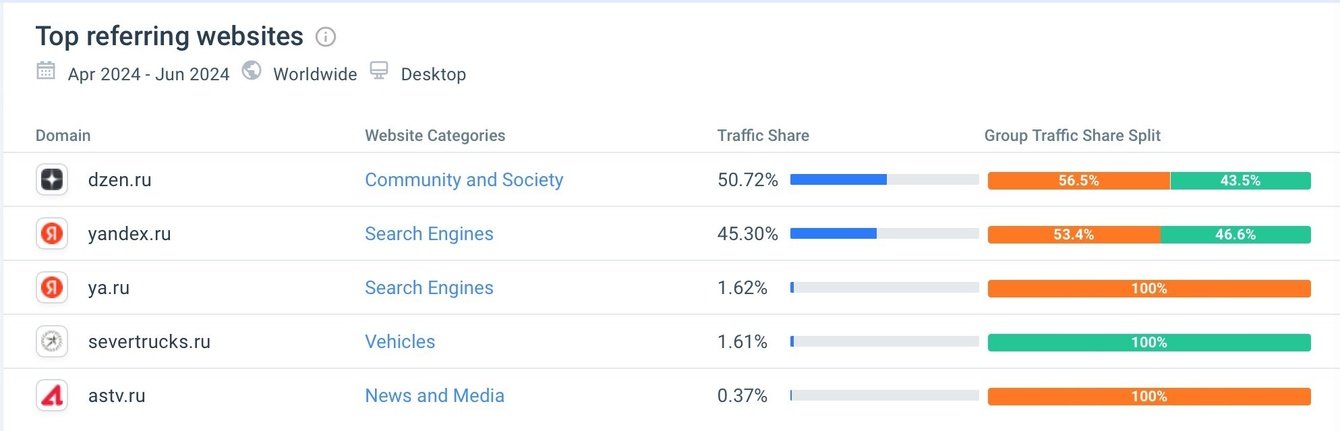Click the ya.ru favicon icon
Viewport: 1340px width, 431px height.
[52, 288]
